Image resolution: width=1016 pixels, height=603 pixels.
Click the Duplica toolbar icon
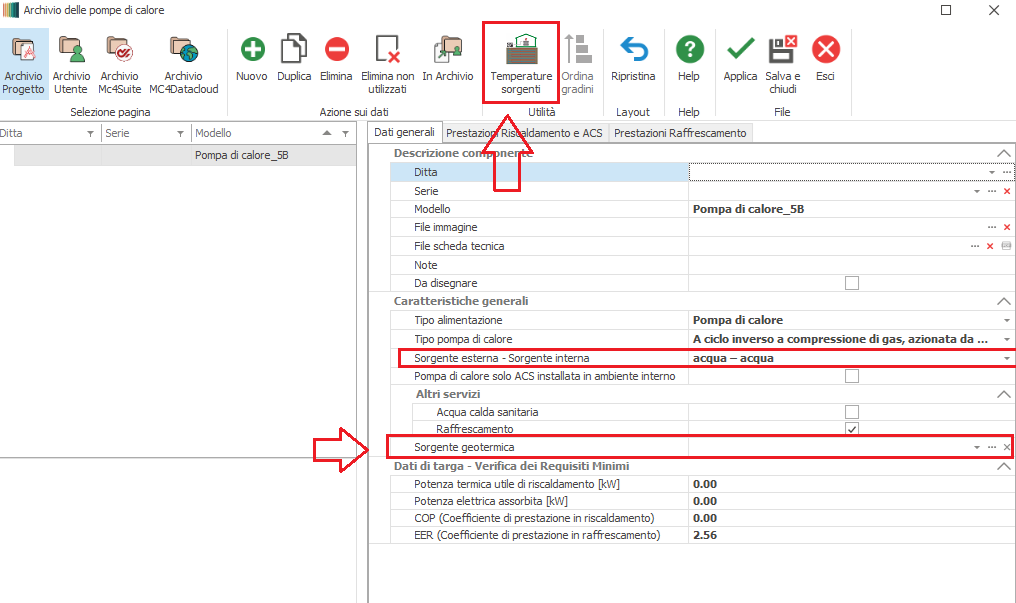[294, 50]
